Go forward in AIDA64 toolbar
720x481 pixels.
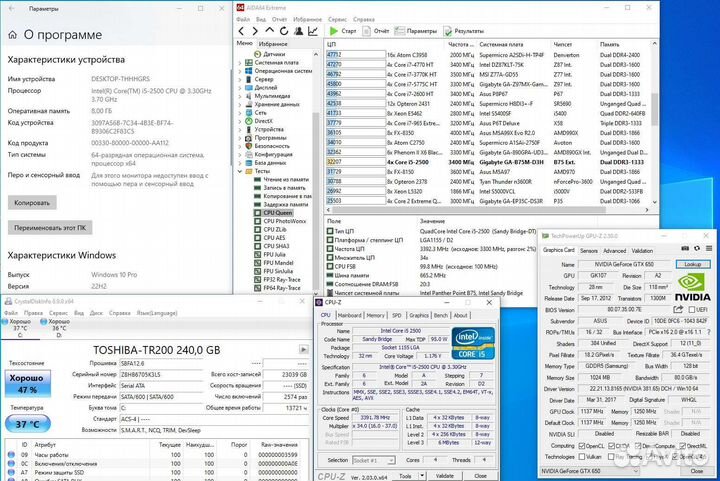[255, 31]
